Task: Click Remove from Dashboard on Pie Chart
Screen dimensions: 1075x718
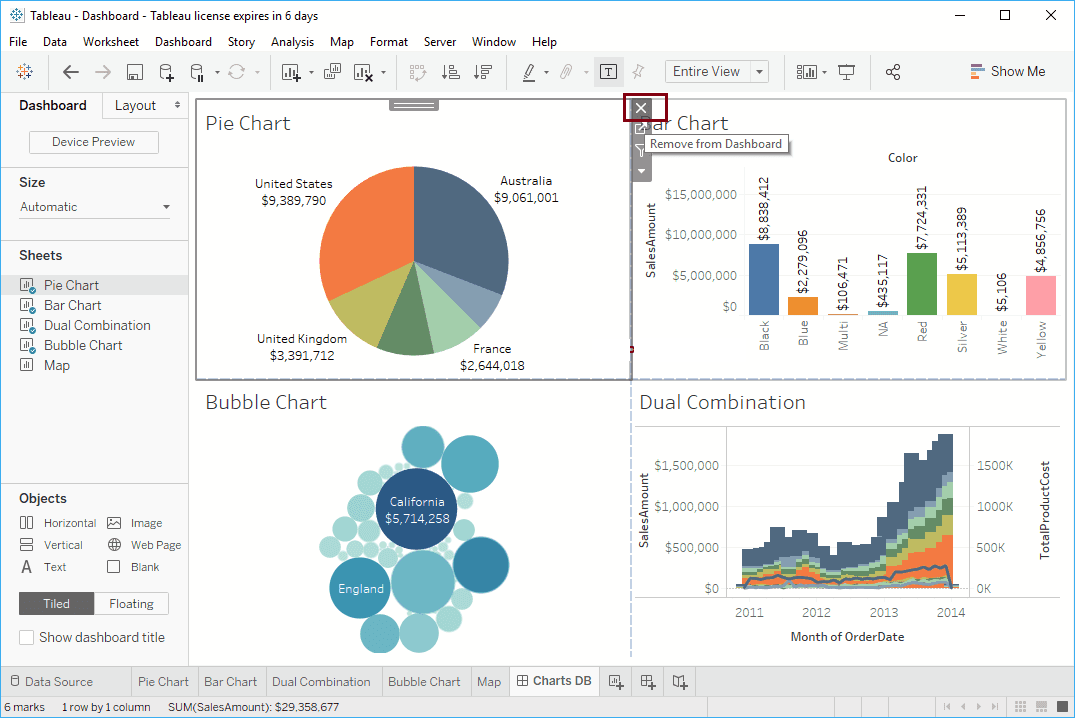Action: pos(641,107)
